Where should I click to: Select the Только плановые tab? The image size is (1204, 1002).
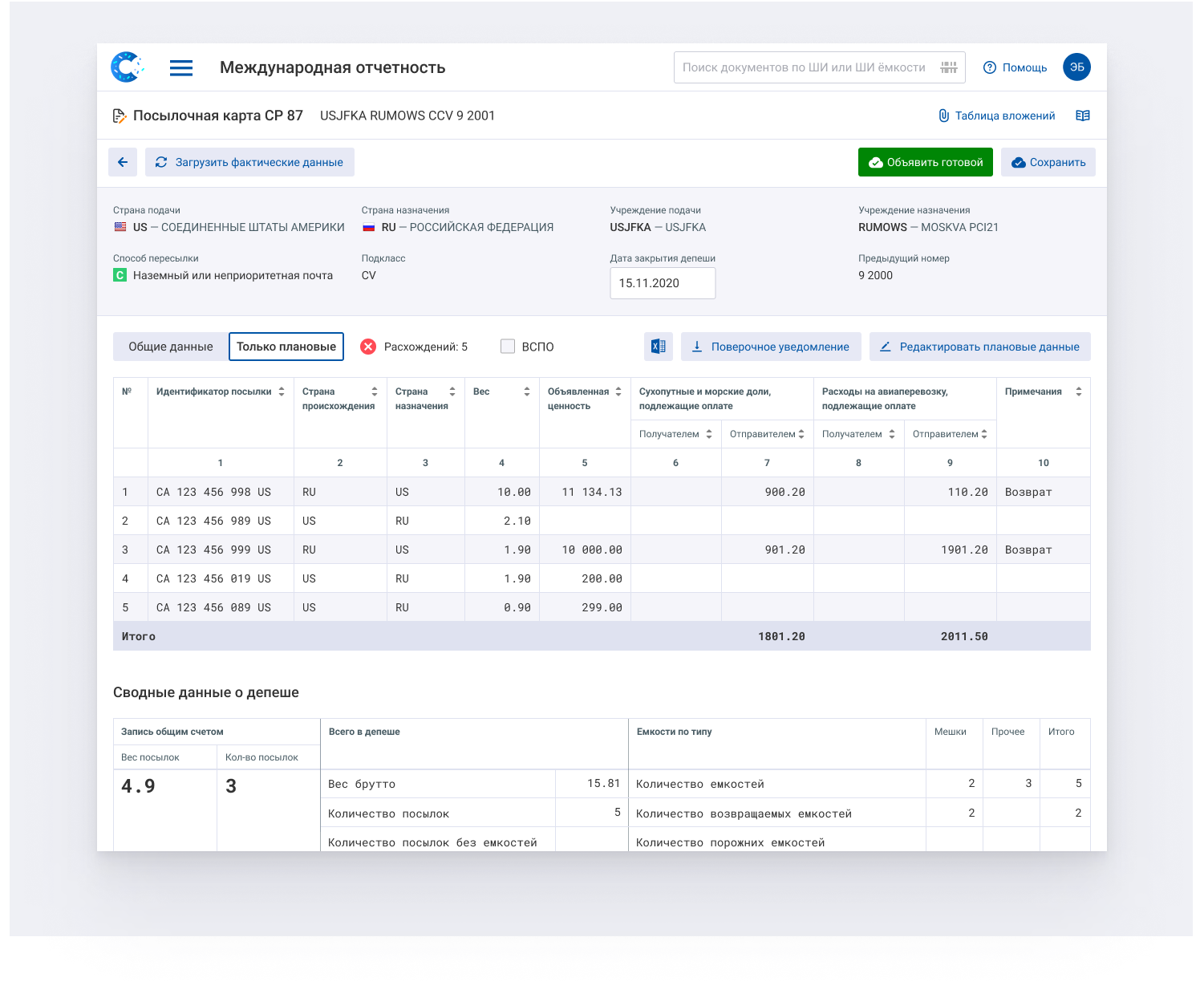point(286,347)
